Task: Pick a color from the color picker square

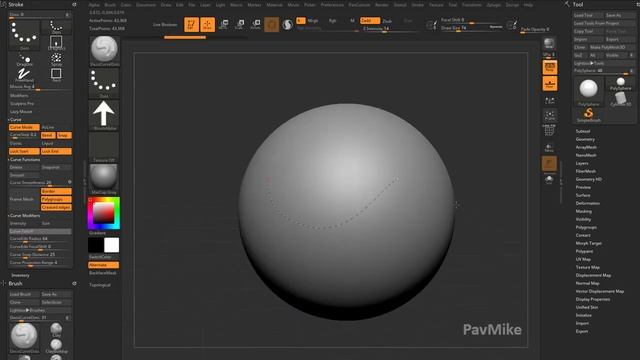Action: [104, 213]
